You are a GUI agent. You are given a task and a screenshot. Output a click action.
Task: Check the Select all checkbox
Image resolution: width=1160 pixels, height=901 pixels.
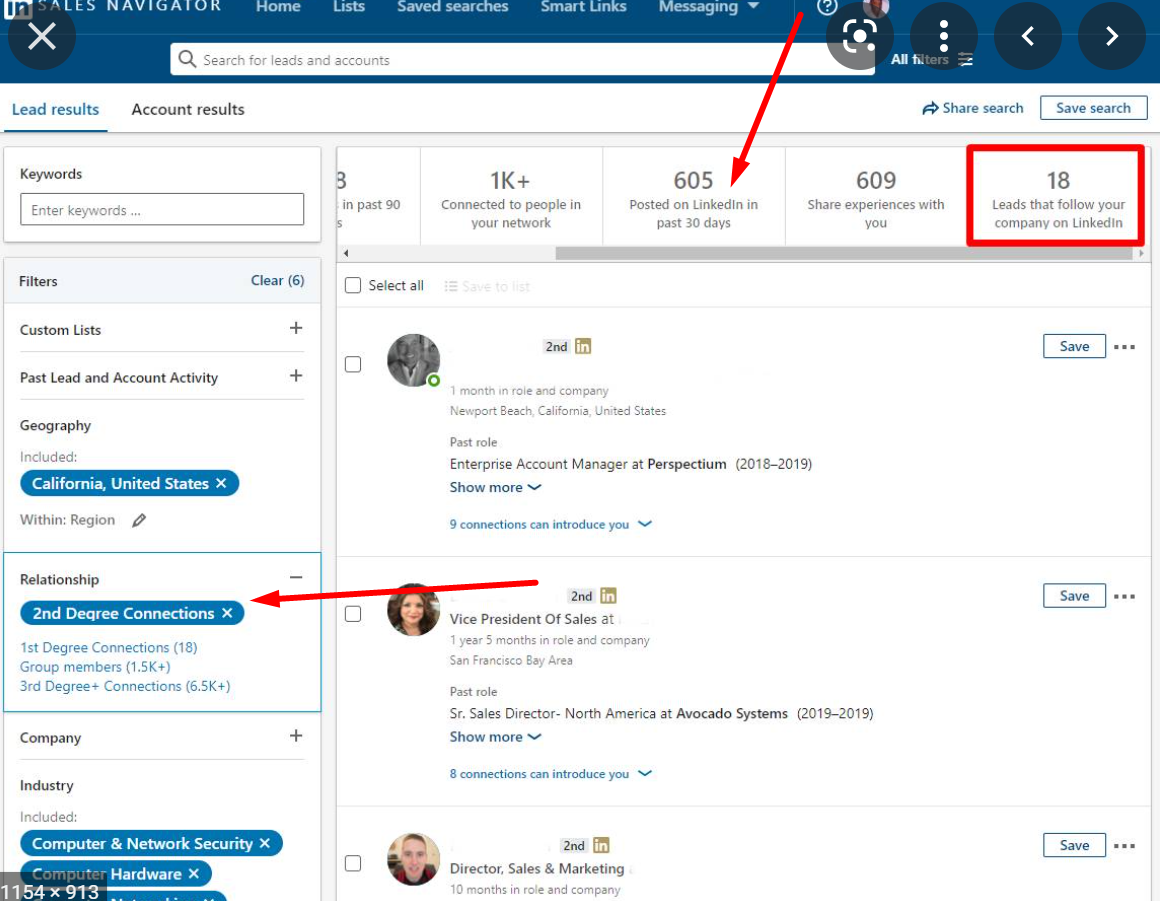tap(352, 285)
